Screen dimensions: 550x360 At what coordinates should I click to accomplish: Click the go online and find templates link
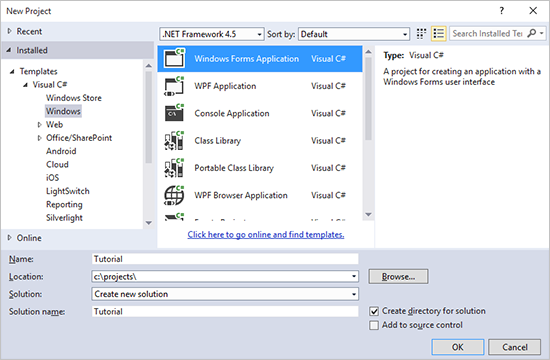pos(266,234)
